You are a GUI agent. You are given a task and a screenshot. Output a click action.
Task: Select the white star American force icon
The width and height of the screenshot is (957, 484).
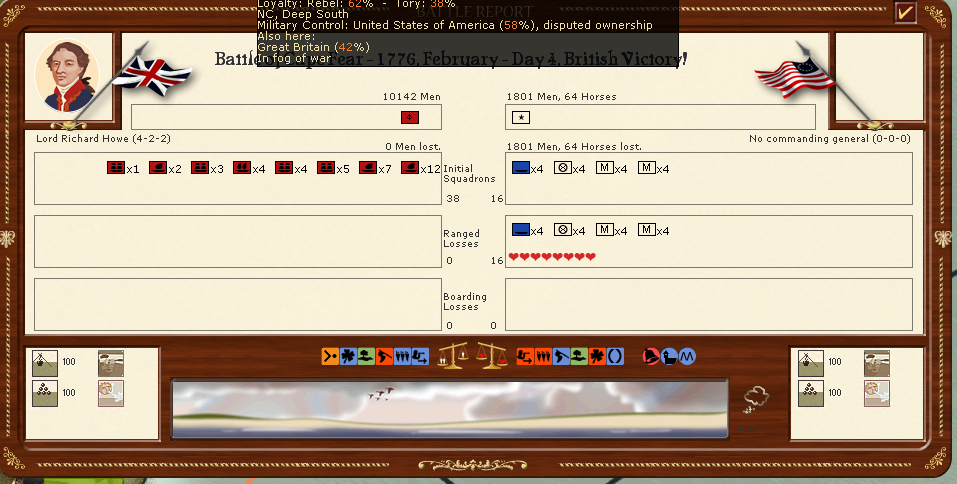(521, 118)
